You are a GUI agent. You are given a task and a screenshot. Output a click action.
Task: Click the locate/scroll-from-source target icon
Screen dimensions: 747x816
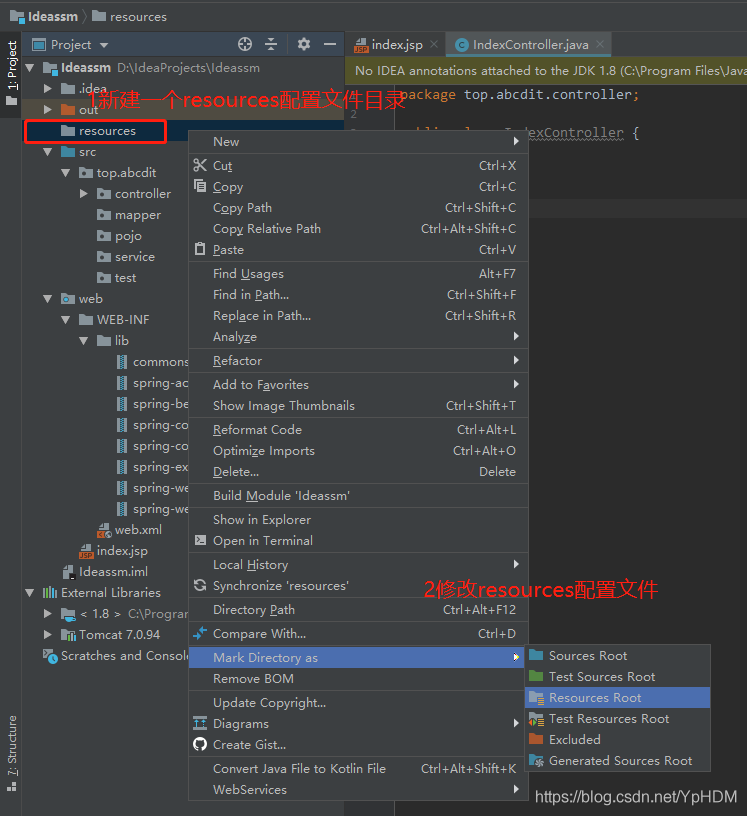(245, 44)
